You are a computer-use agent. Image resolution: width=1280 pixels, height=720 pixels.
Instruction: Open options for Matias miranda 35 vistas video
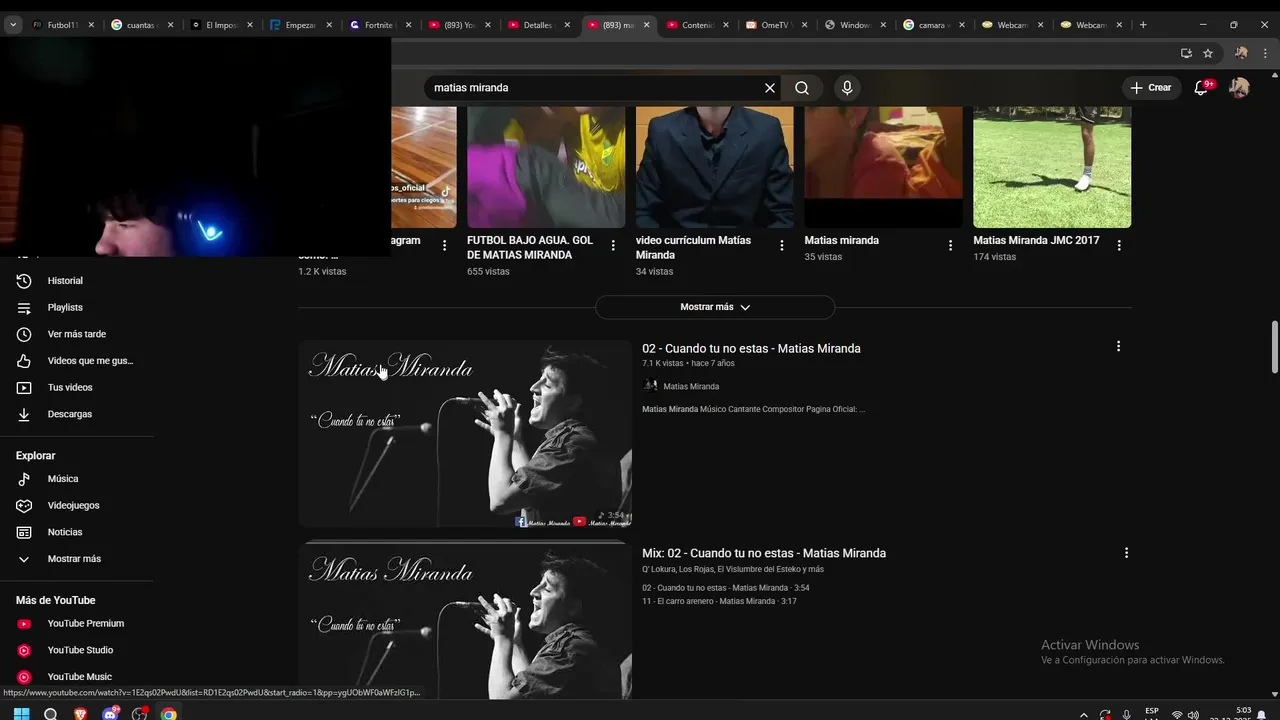coord(950,245)
